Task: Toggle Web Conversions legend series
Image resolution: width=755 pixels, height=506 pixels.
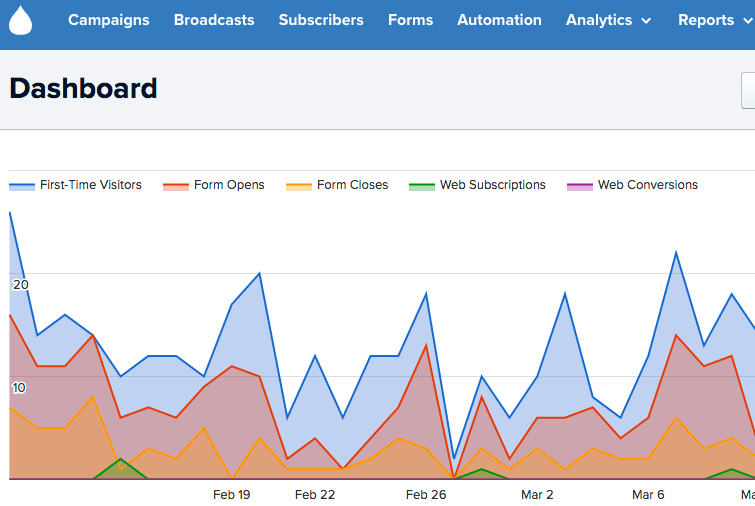Action: click(632, 185)
